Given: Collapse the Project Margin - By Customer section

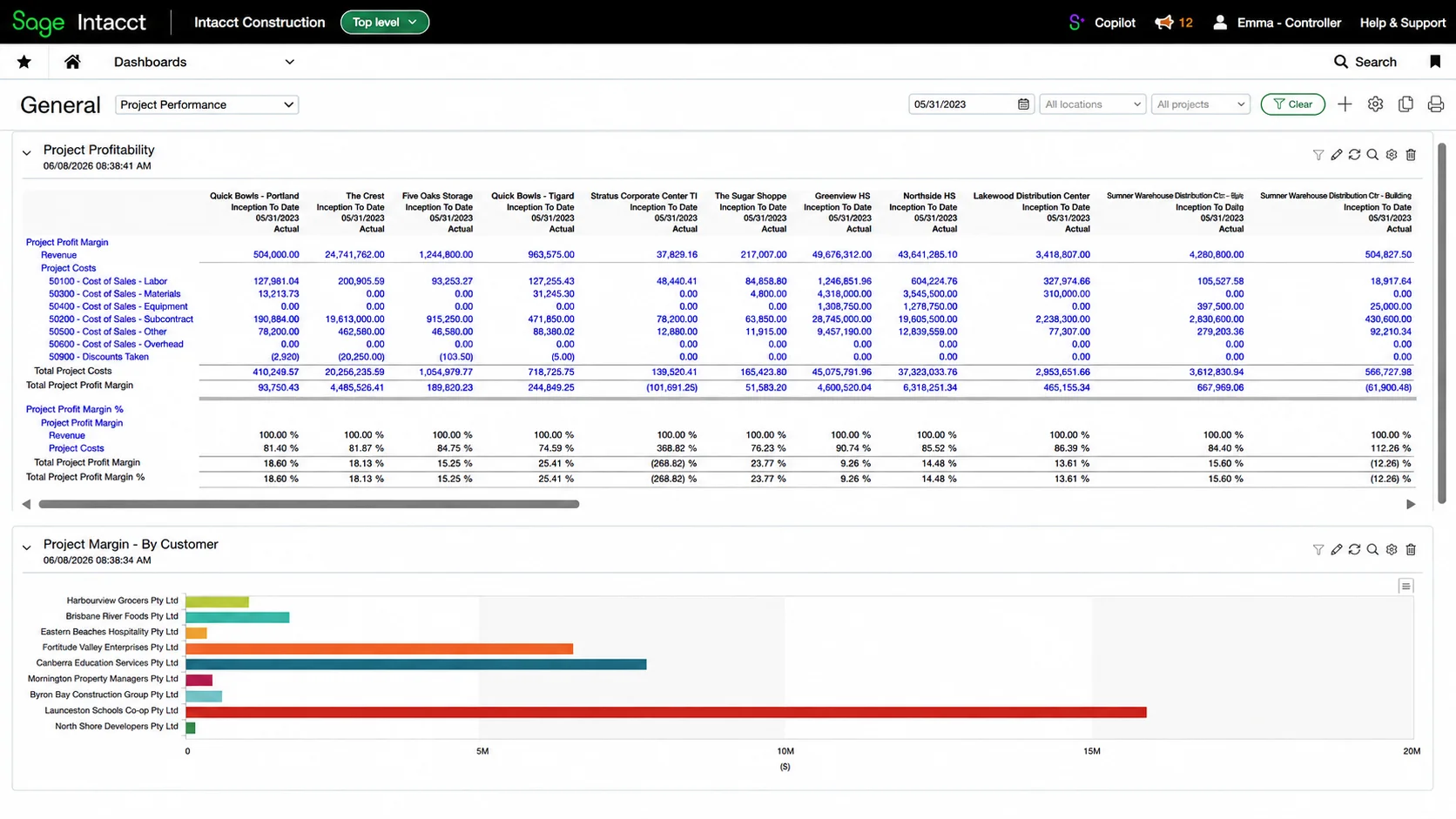Looking at the screenshot, I should tap(26, 547).
